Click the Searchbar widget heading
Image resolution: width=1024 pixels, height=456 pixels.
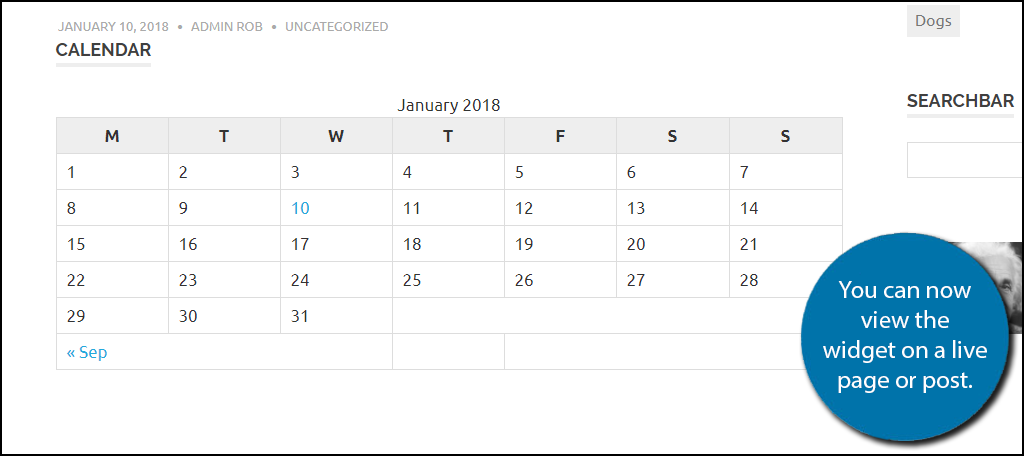(x=961, y=101)
